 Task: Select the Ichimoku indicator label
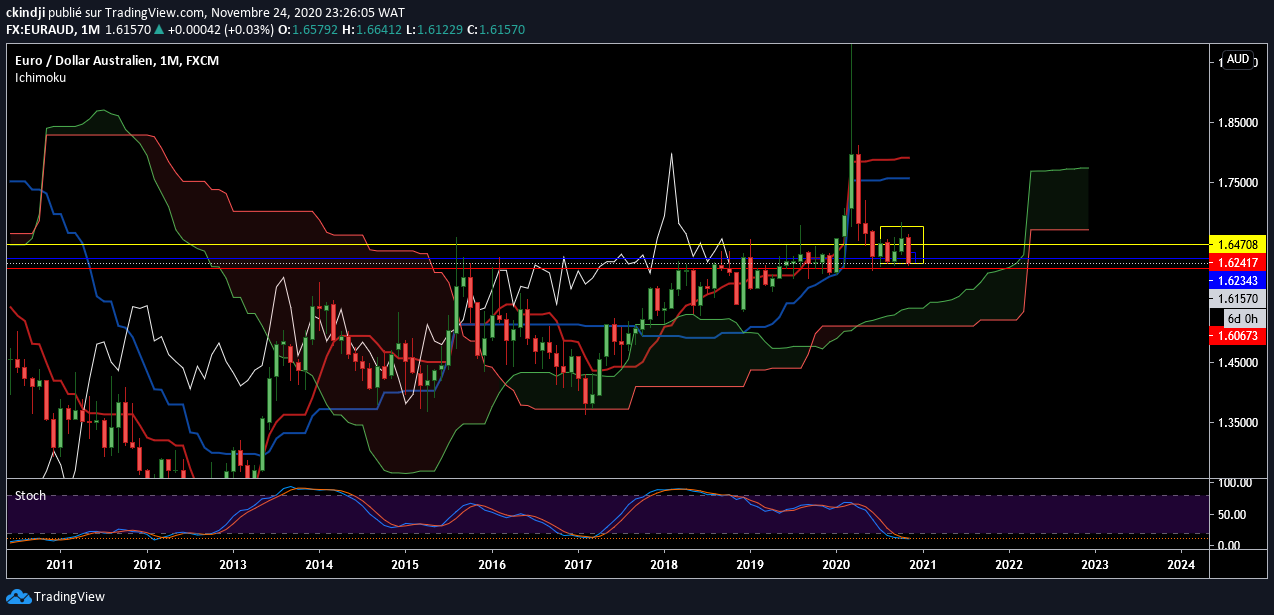(40, 77)
